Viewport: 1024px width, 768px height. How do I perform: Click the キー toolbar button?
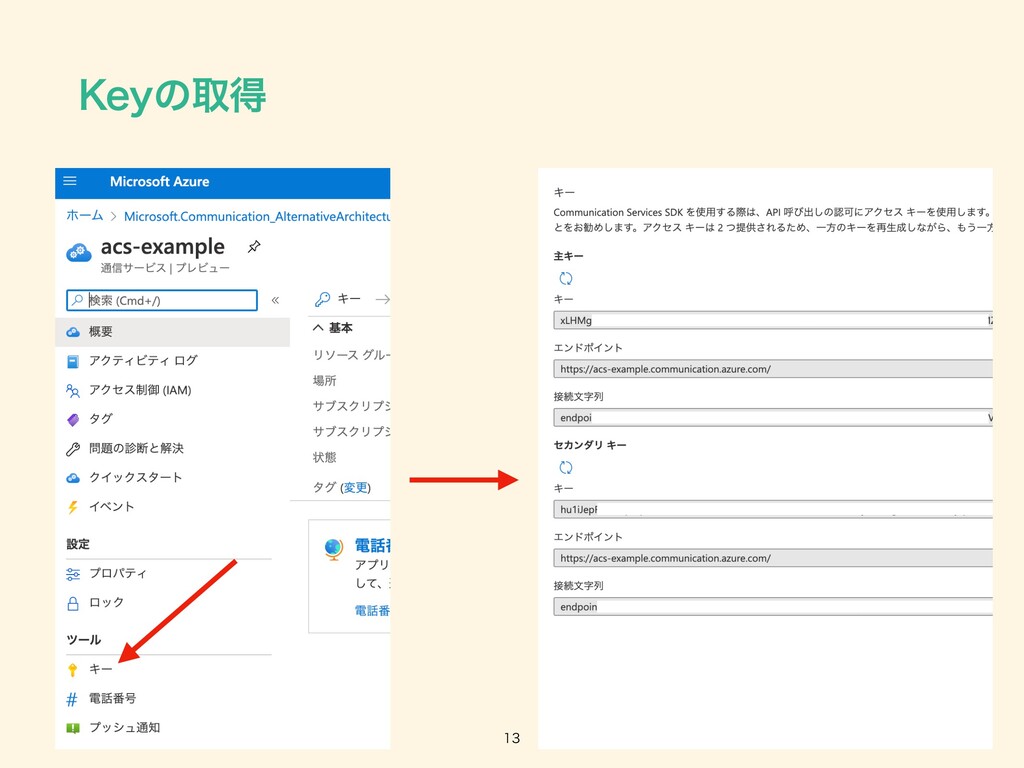click(x=338, y=299)
